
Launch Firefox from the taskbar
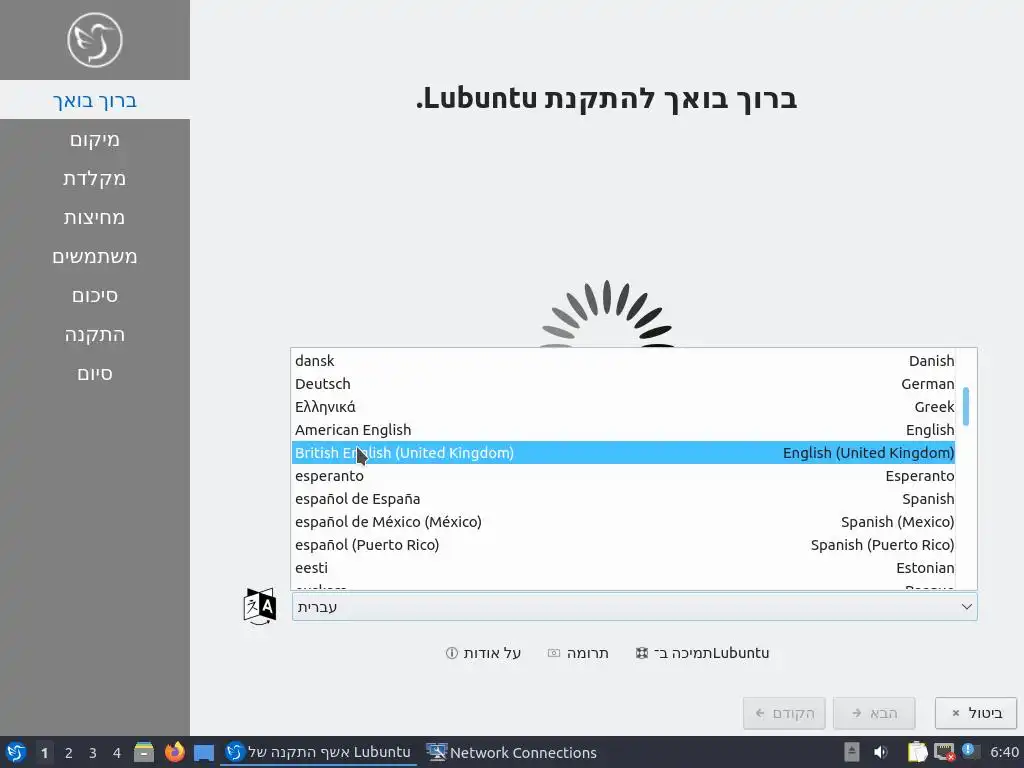174,752
